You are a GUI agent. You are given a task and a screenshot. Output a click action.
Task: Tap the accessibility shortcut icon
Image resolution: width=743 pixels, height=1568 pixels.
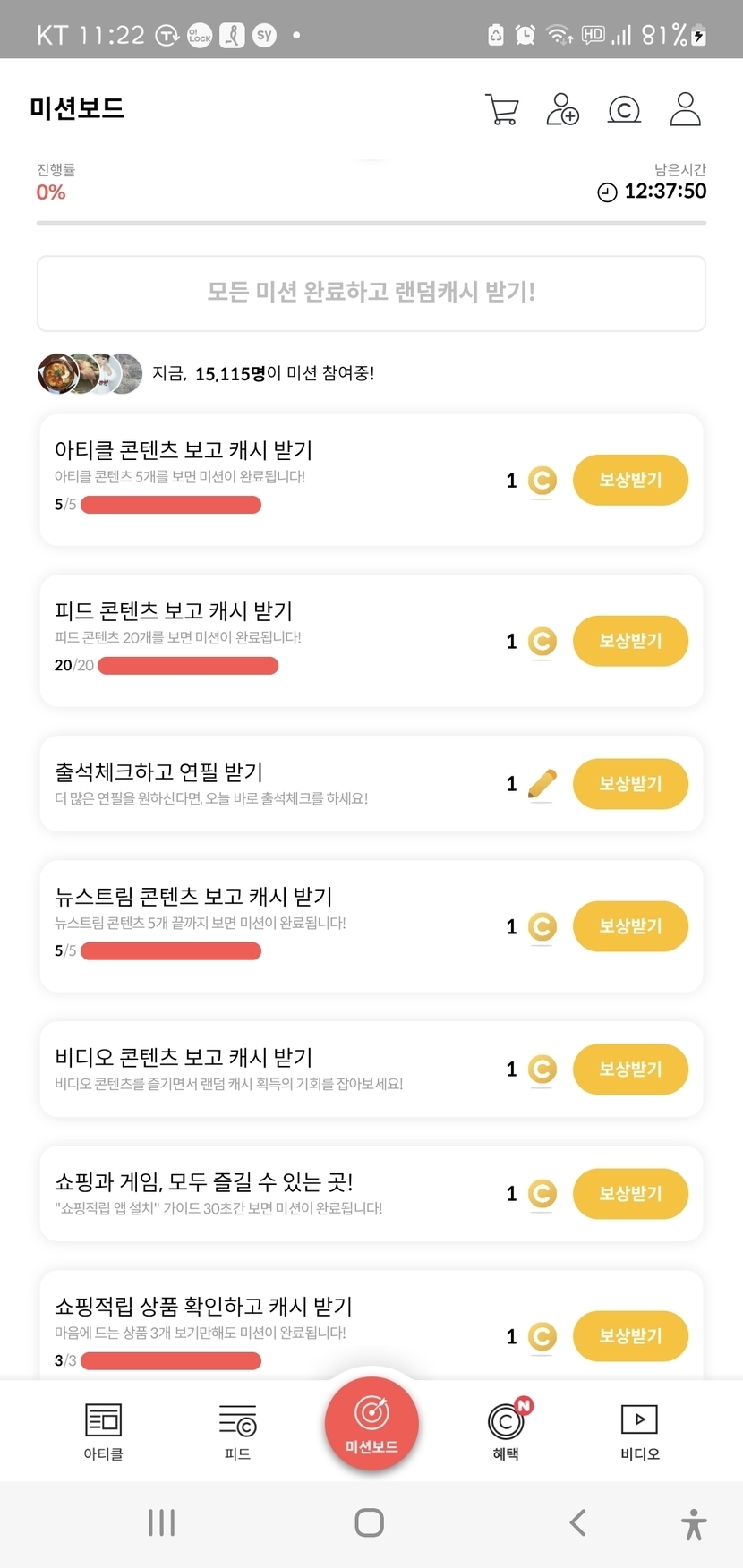point(693,1523)
